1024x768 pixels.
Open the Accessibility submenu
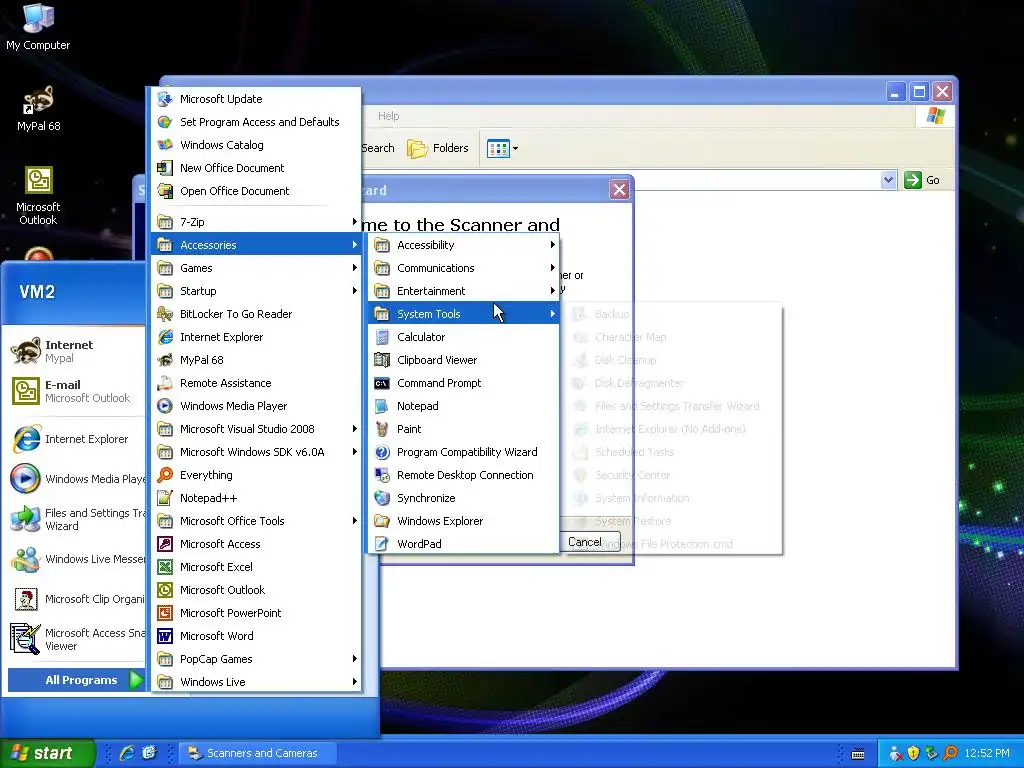[464, 245]
